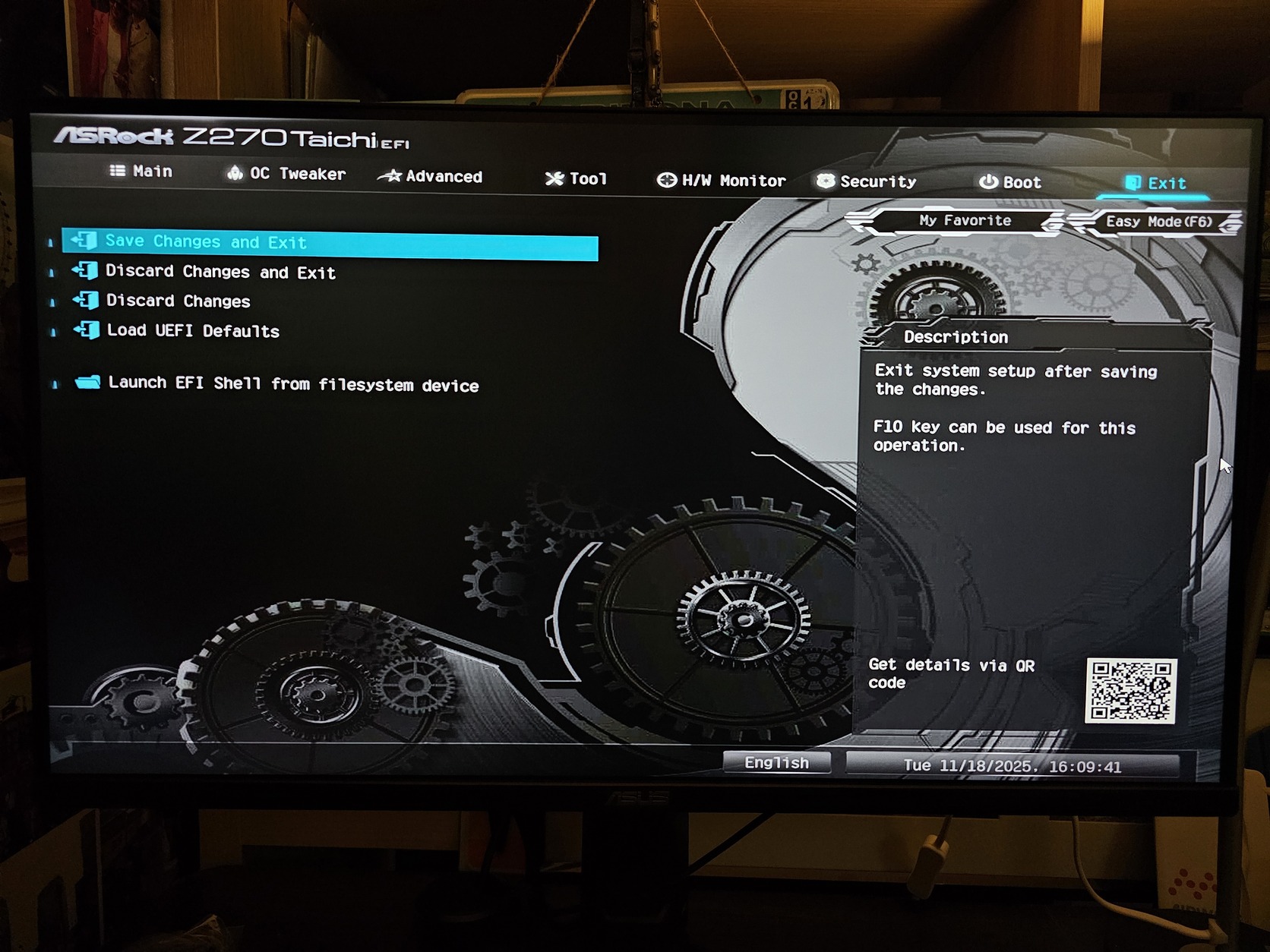Open the Boot tab
The width and height of the screenshot is (1270, 952).
1009,182
